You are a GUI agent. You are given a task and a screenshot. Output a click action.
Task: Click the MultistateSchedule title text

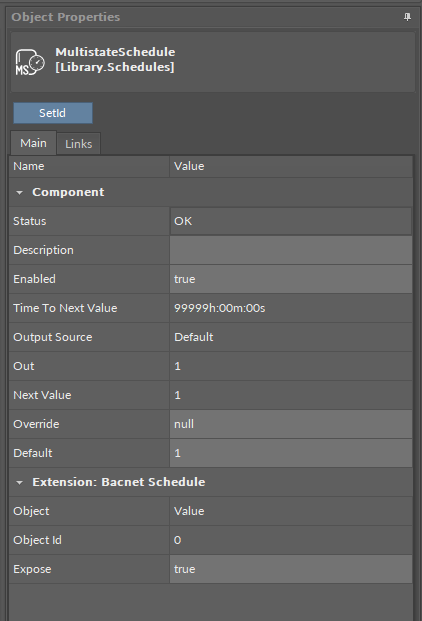pyautogui.click(x=115, y=52)
